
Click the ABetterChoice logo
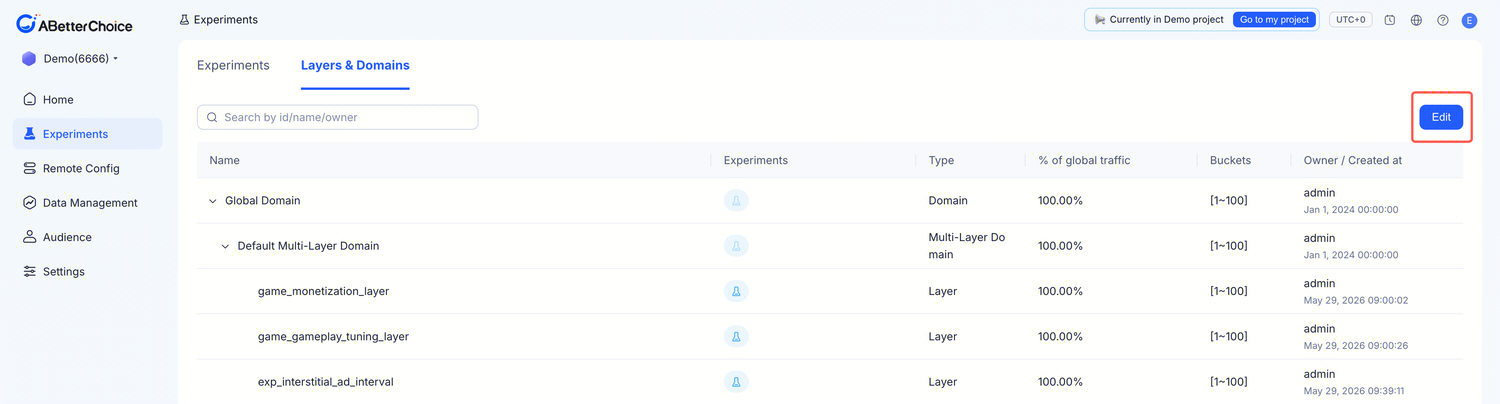coord(75,24)
